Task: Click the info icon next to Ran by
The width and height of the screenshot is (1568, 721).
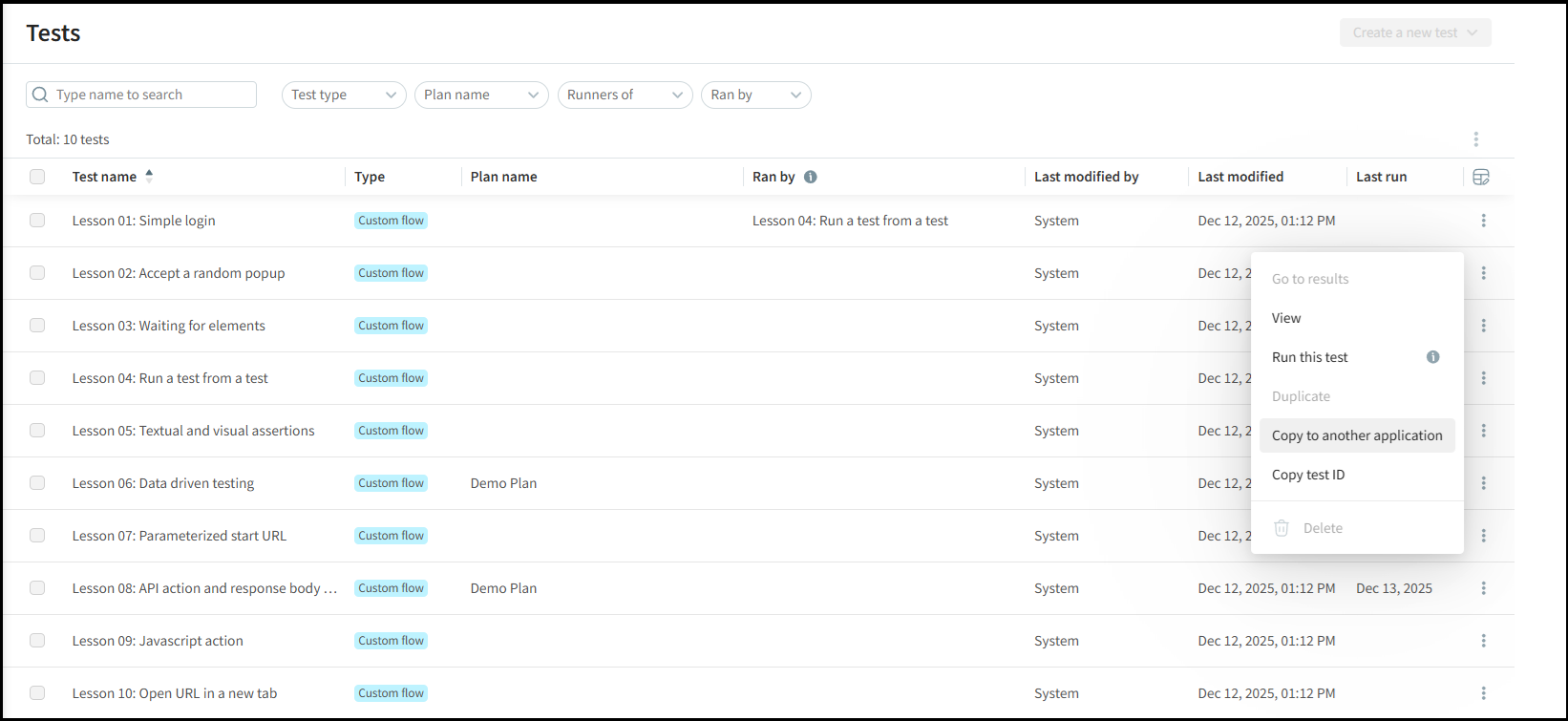Action: click(x=810, y=177)
